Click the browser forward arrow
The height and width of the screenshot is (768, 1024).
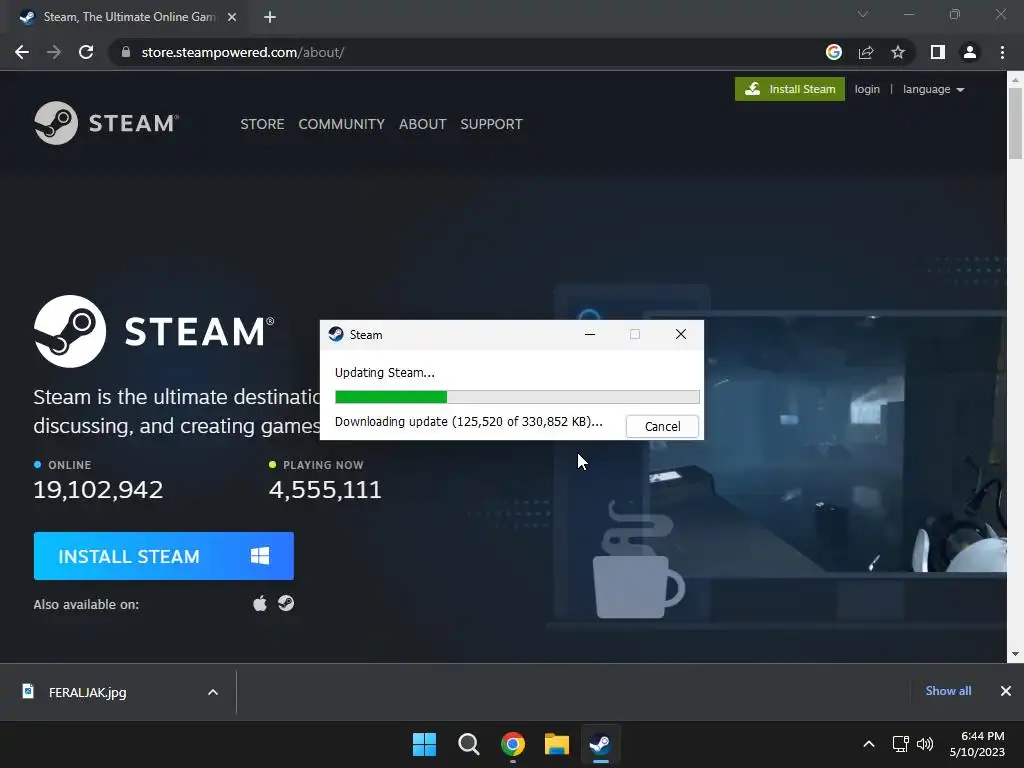[54, 52]
